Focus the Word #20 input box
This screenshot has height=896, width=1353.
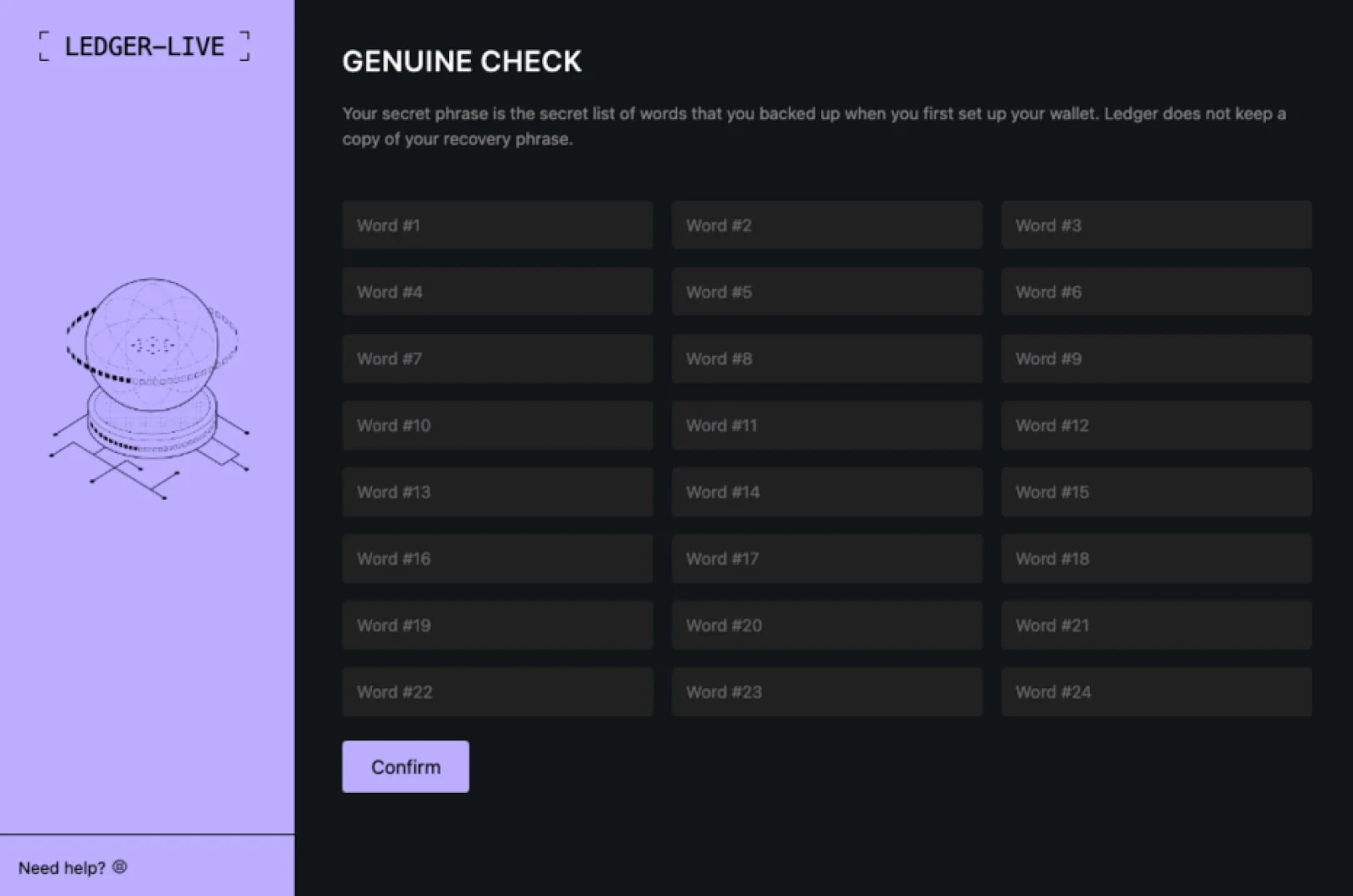tap(826, 626)
